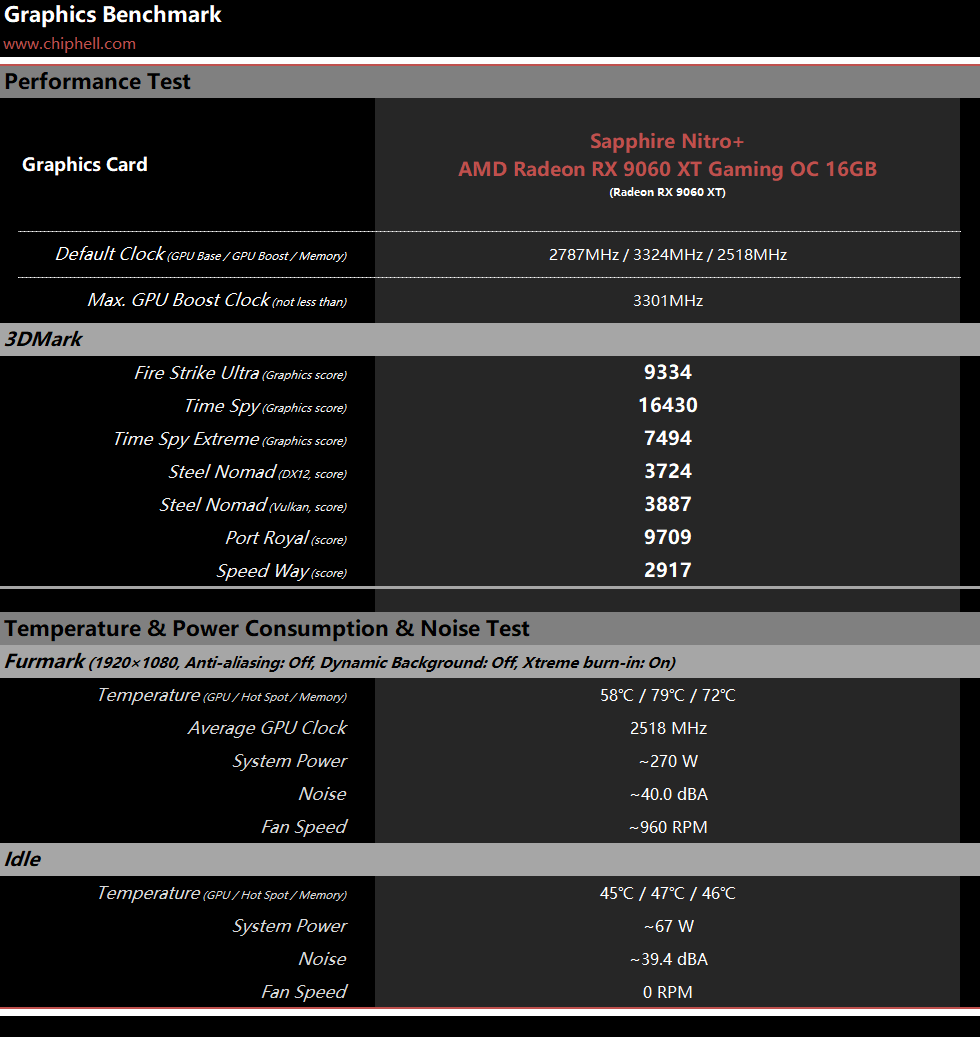Click the Max. GPU Boost Clock label
Screen dimensions: 980x1037
[x=217, y=300]
